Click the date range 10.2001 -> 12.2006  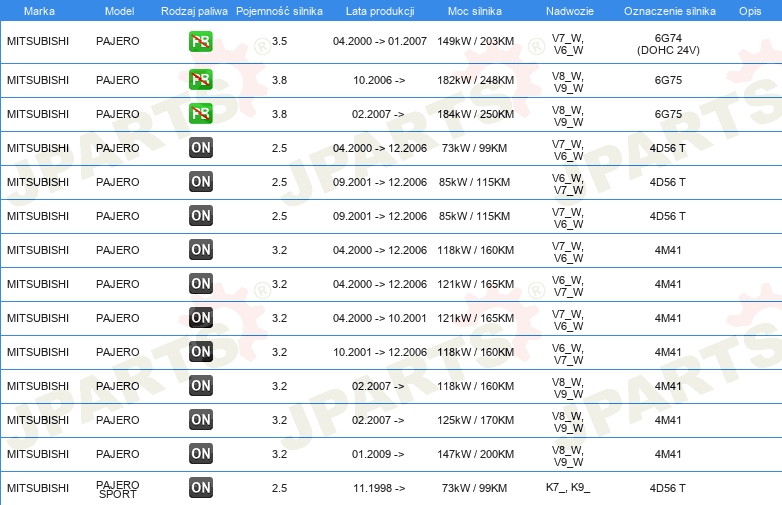coord(380,352)
